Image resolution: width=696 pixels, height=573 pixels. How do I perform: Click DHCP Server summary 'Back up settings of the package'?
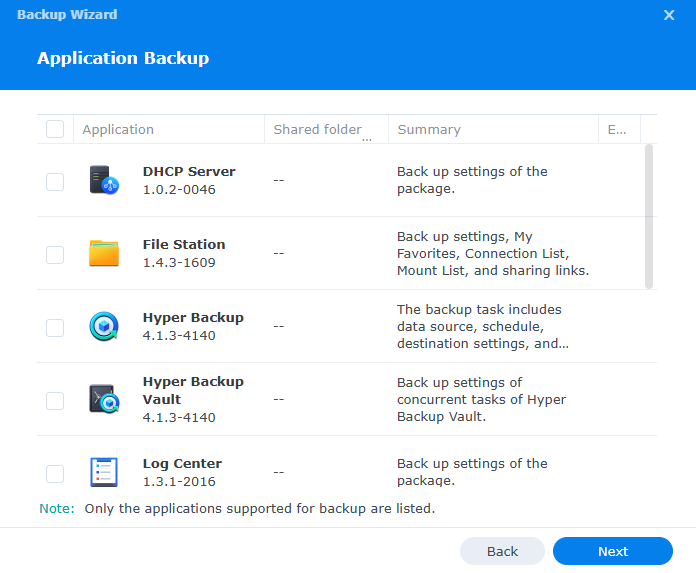472,180
